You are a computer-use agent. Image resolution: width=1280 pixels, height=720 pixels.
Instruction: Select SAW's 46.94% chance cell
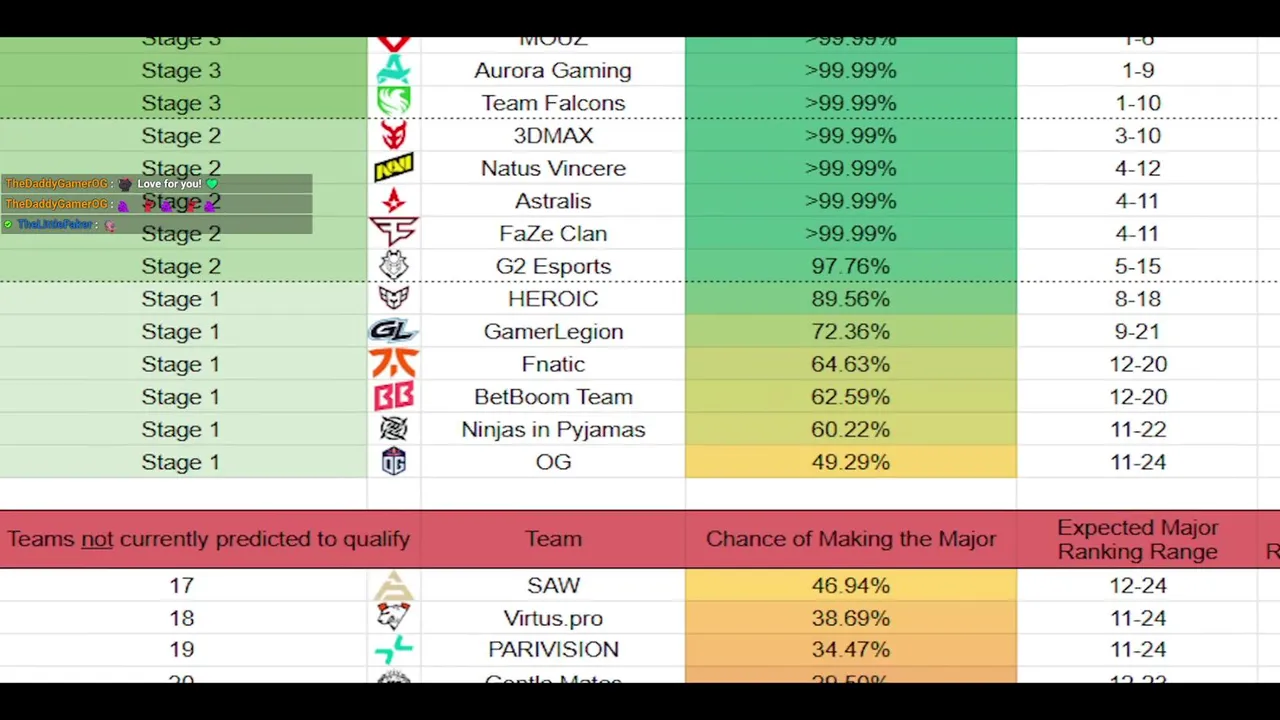[x=850, y=586]
